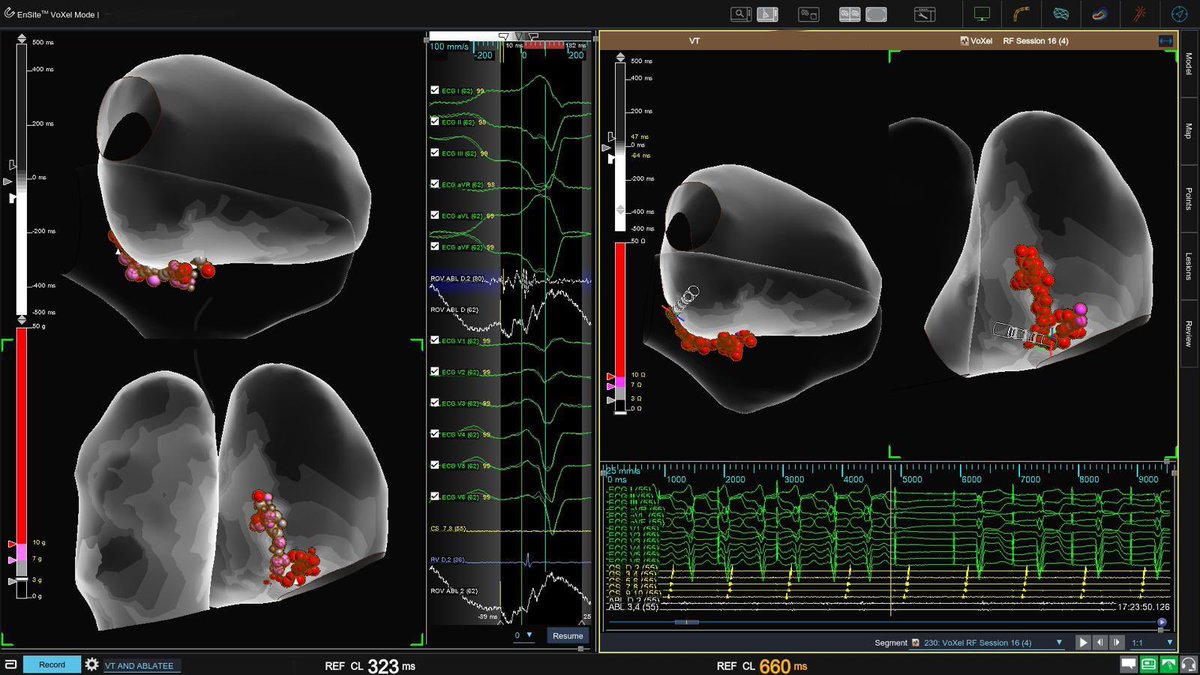This screenshot has width=1200, height=675.
Task: Open the 0 value dropdown beside Resume
Action: [x=524, y=635]
